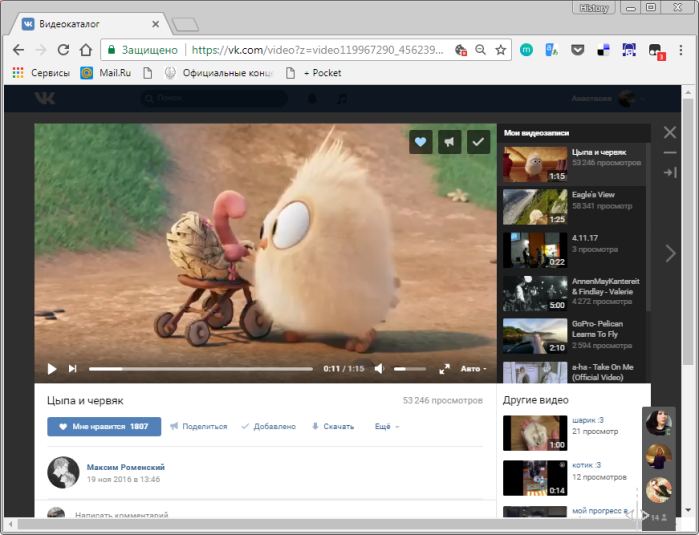Open the zoom magnifier icon in address bar
The height and width of the screenshot is (535, 699).
click(x=481, y=49)
